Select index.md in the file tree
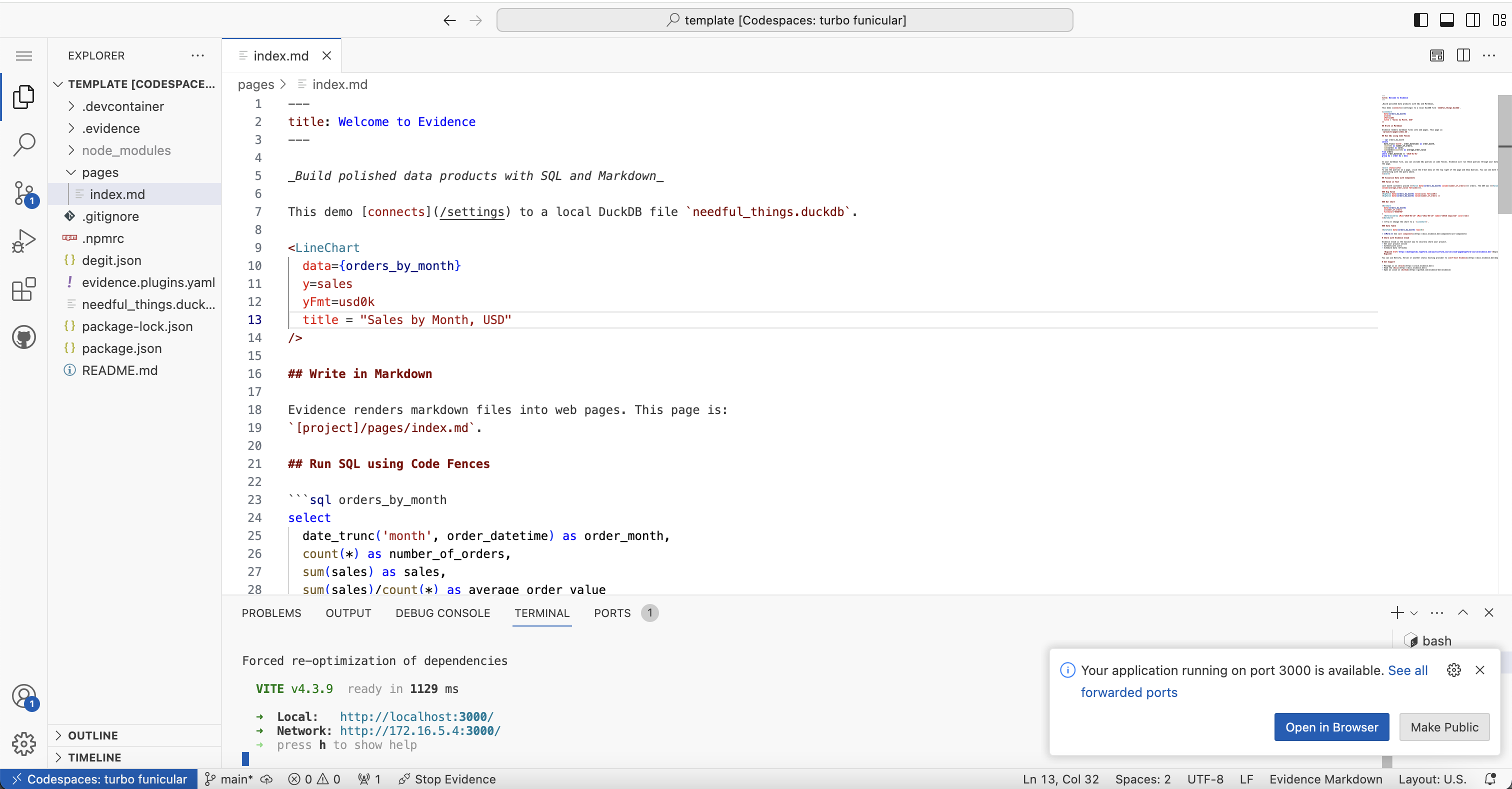Viewport: 1512px width, 789px height. coord(134,194)
